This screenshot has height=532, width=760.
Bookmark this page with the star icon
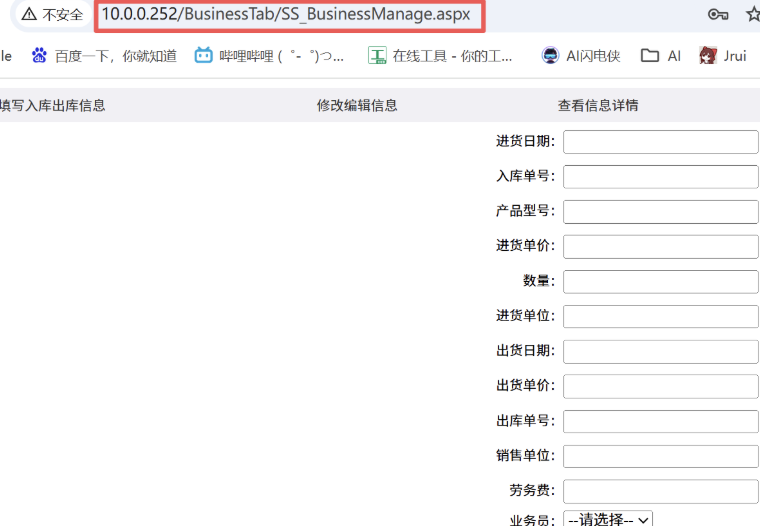(753, 15)
